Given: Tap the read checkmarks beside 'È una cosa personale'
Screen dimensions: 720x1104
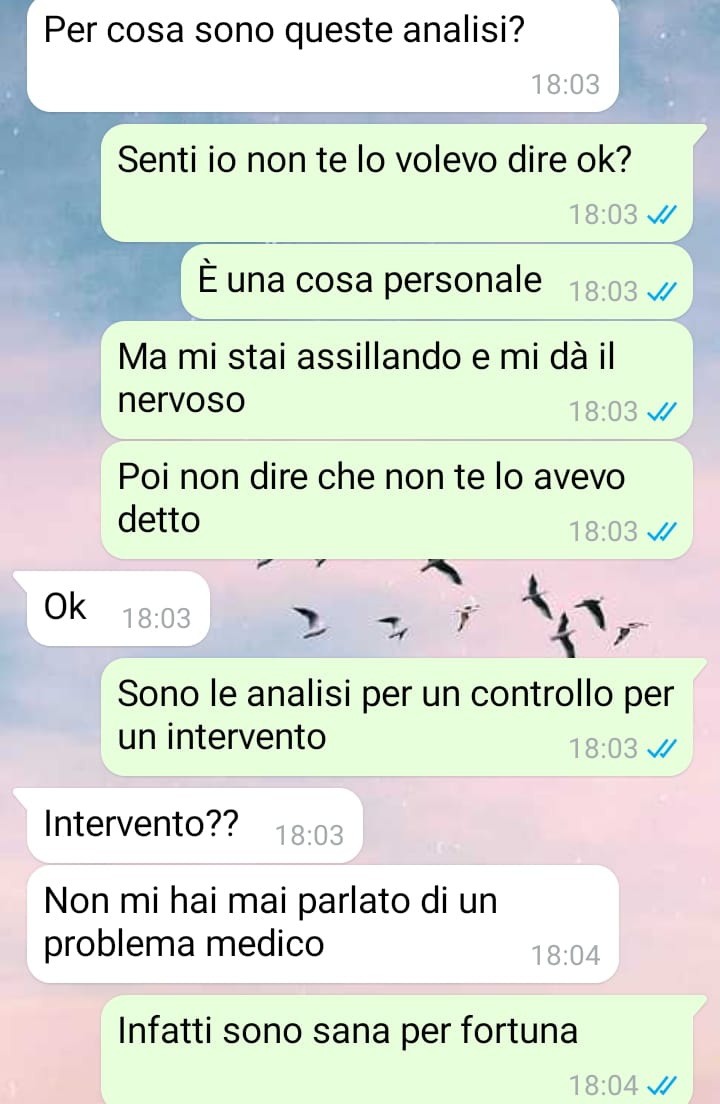Looking at the screenshot, I should (x=662, y=291).
